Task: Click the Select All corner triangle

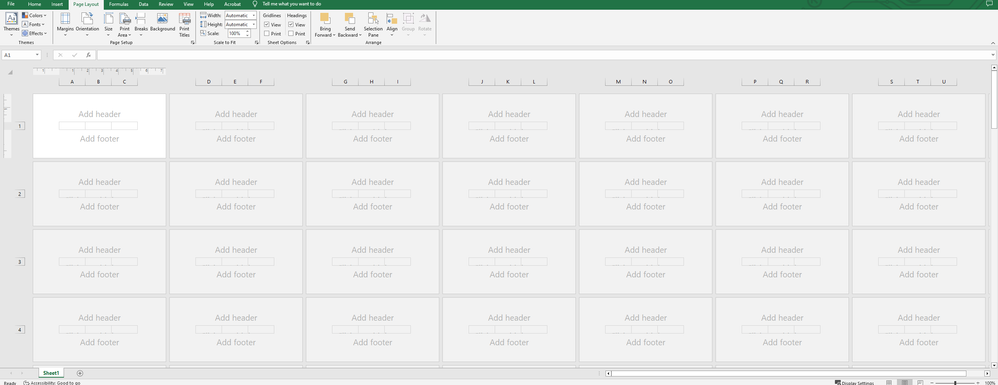Action: point(10,73)
